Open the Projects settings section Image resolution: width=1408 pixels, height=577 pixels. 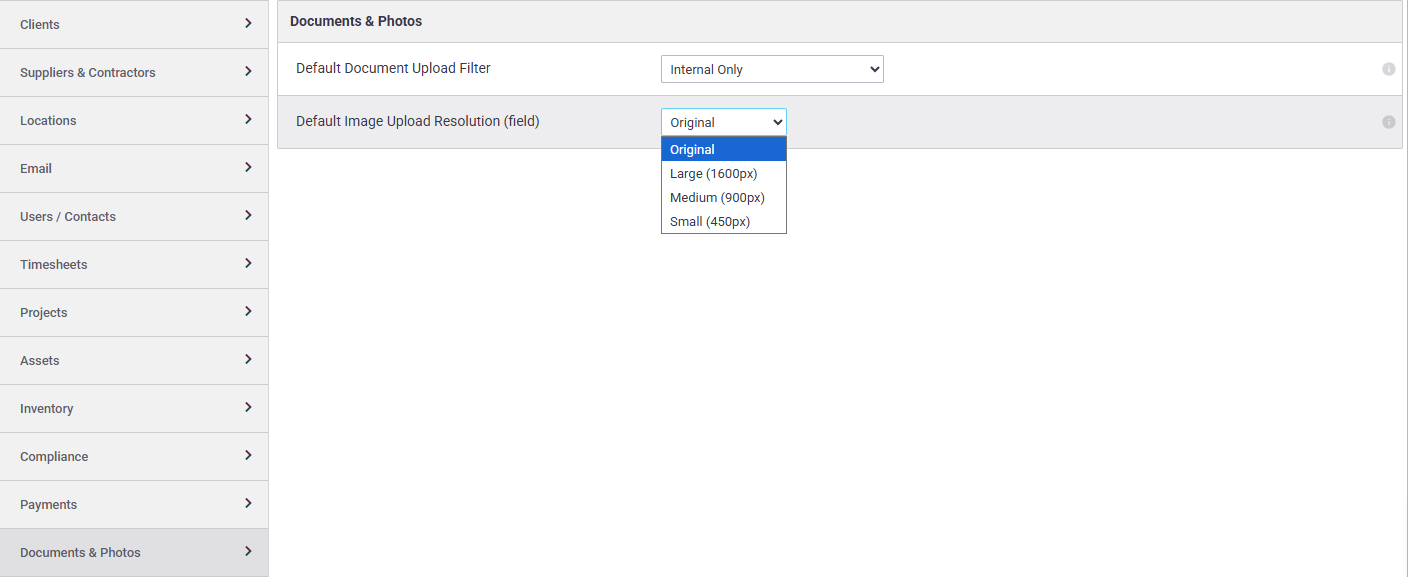click(134, 312)
